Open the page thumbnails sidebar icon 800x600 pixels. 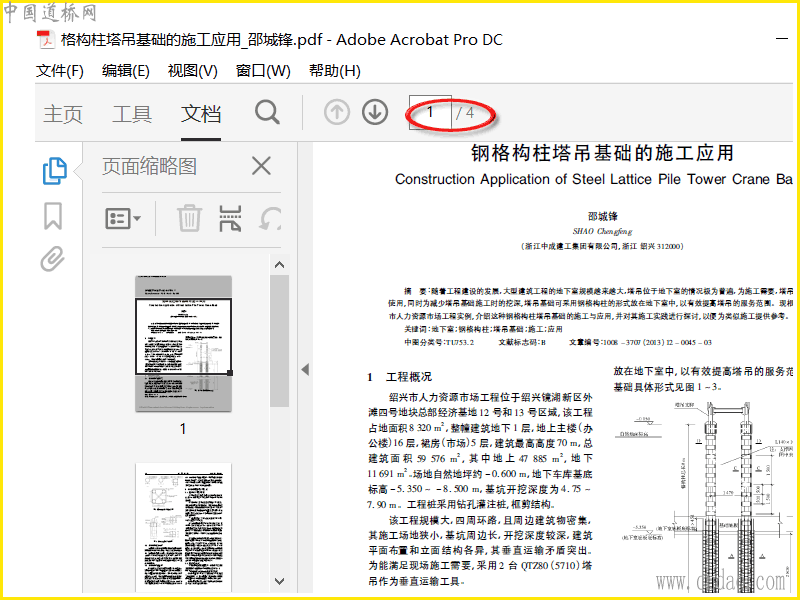(x=55, y=171)
